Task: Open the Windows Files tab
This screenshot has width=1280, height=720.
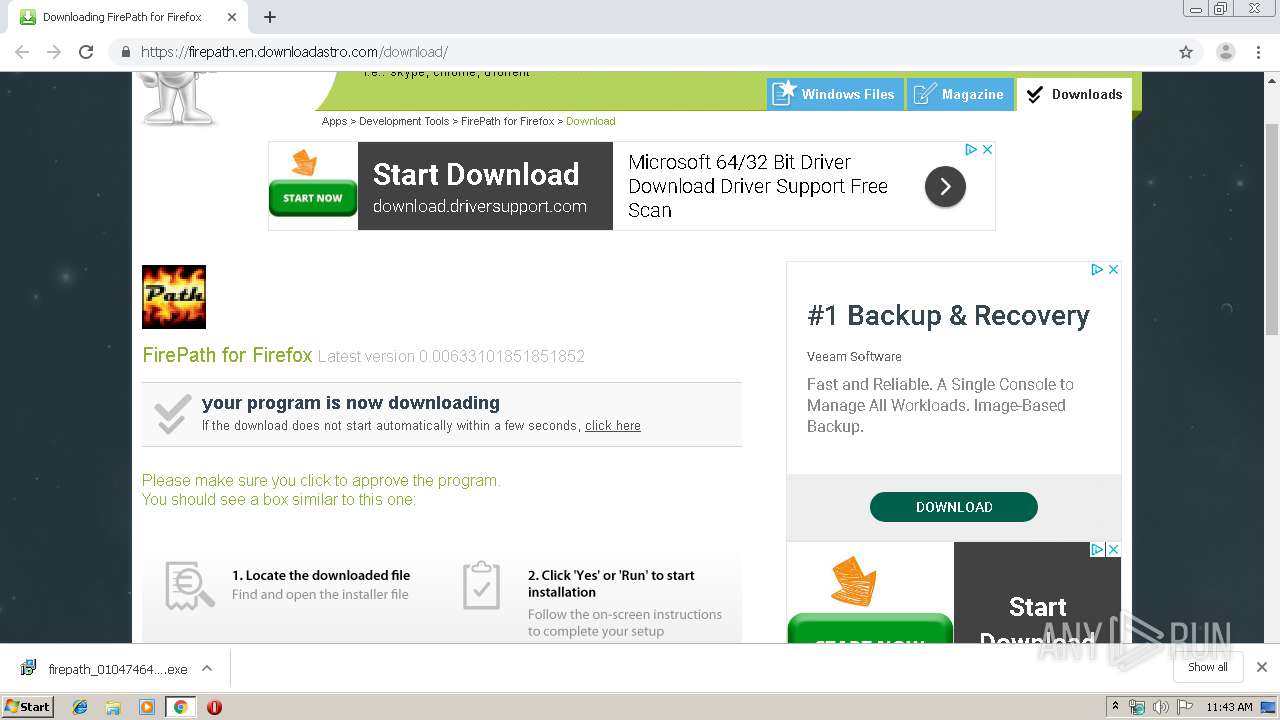Action: point(835,94)
